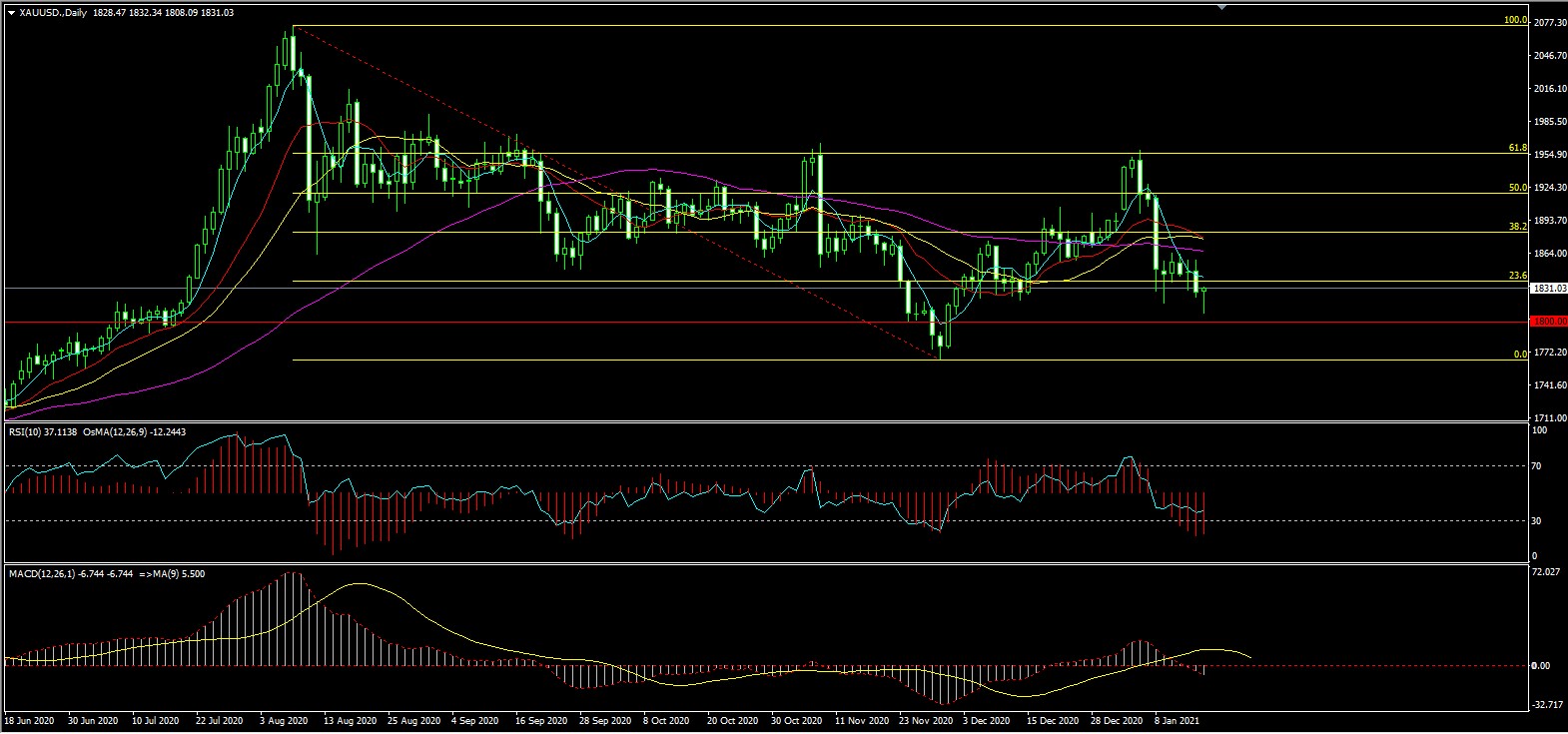Select the XAUUSD.,Daily chart title
Image resolution: width=1568 pixels, height=734 pixels.
click(53, 13)
